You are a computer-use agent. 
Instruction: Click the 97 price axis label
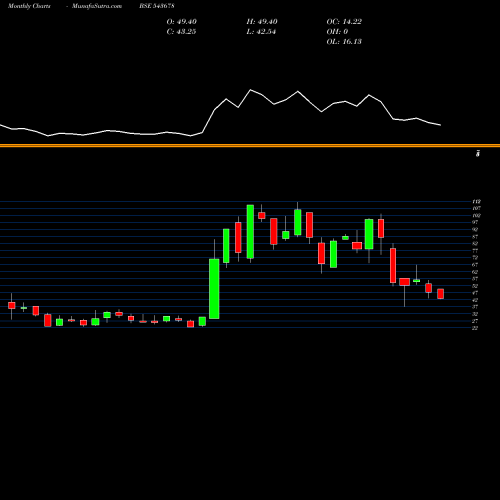coord(475,222)
